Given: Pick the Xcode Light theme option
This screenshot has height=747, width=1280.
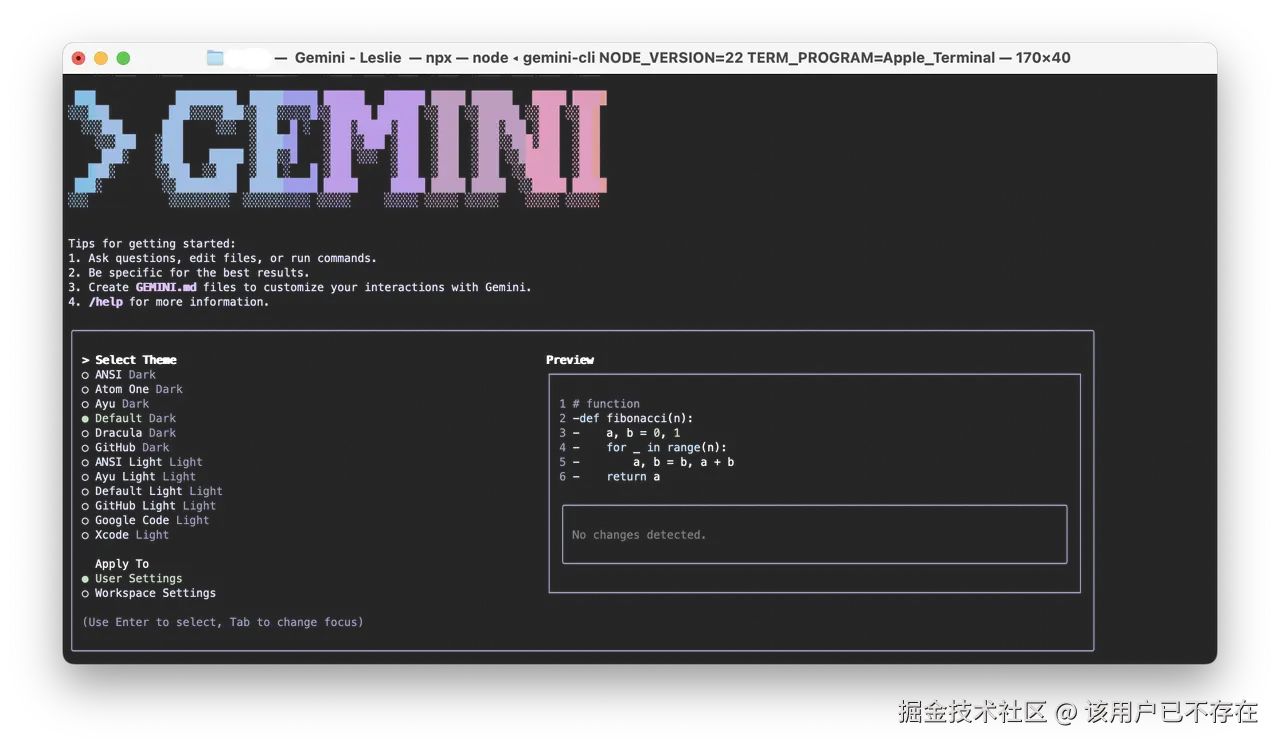Looking at the screenshot, I should (x=125, y=535).
